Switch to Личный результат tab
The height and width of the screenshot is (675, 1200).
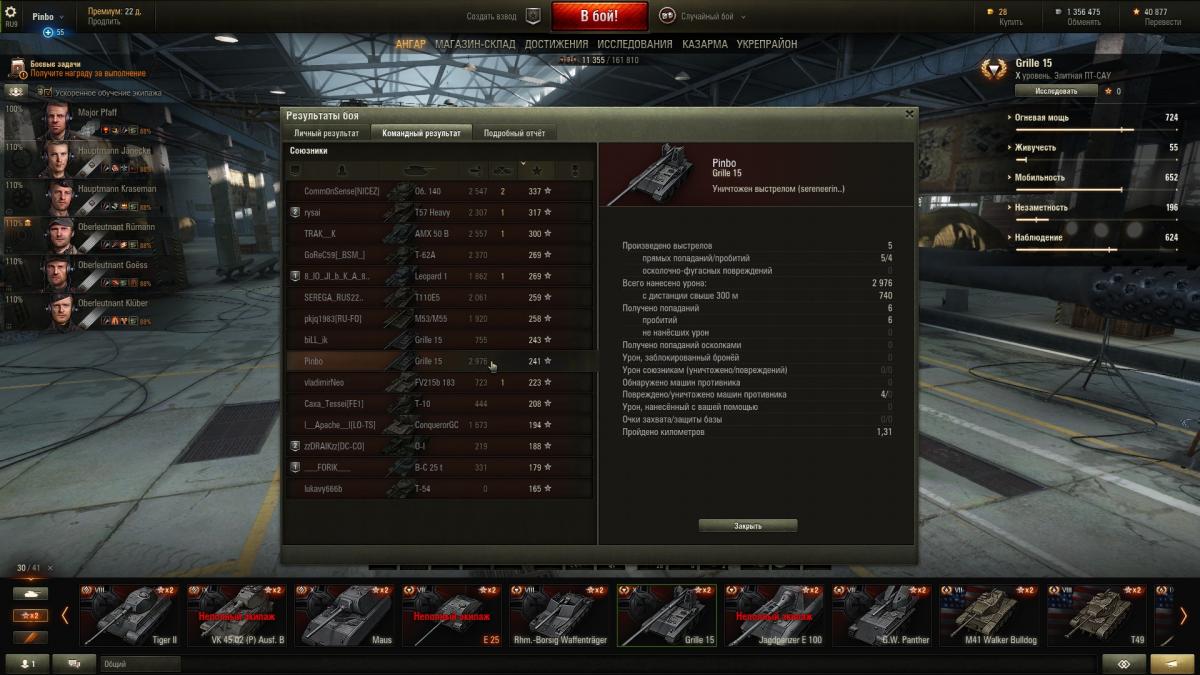(326, 133)
